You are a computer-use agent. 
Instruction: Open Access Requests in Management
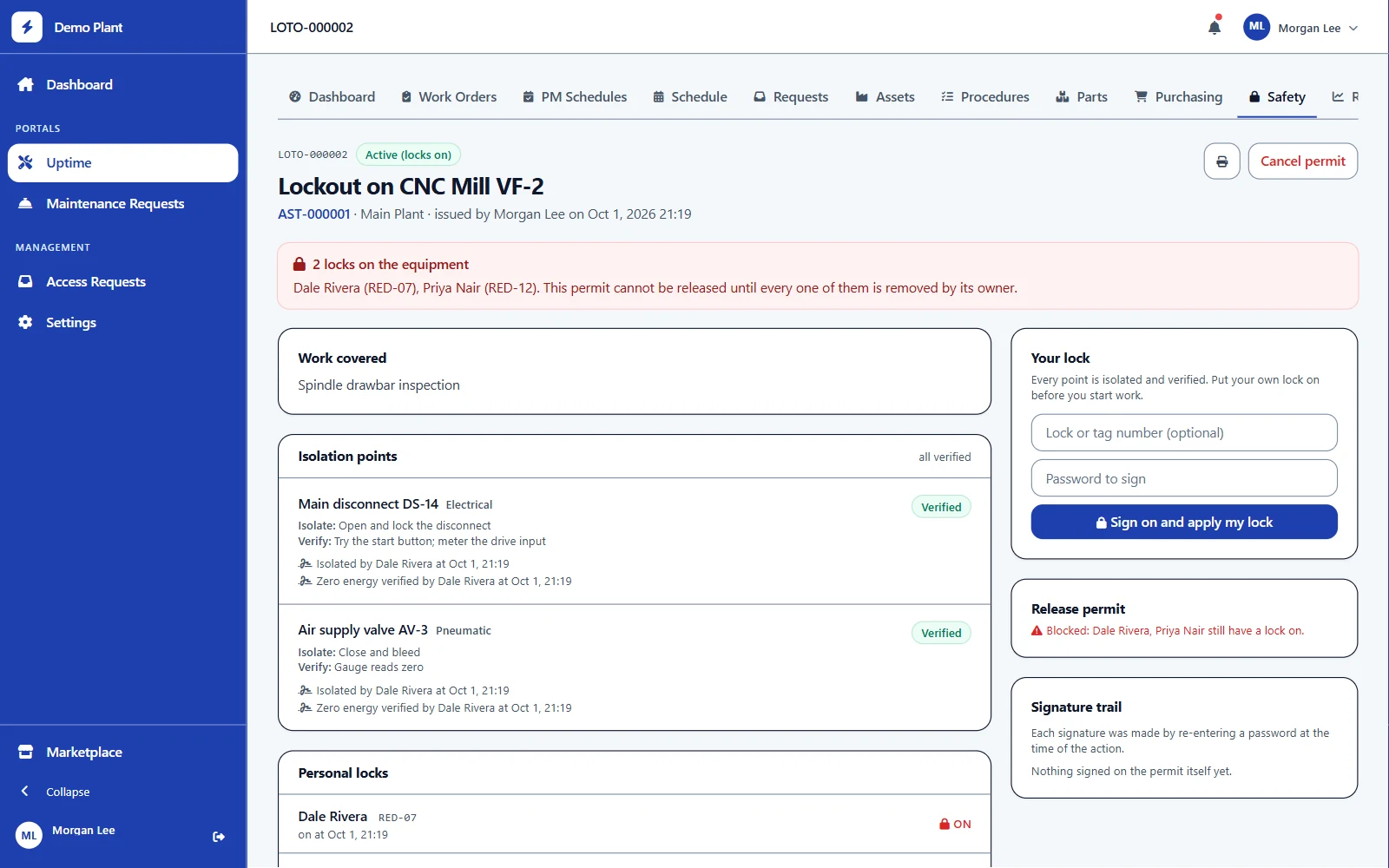coord(123,282)
